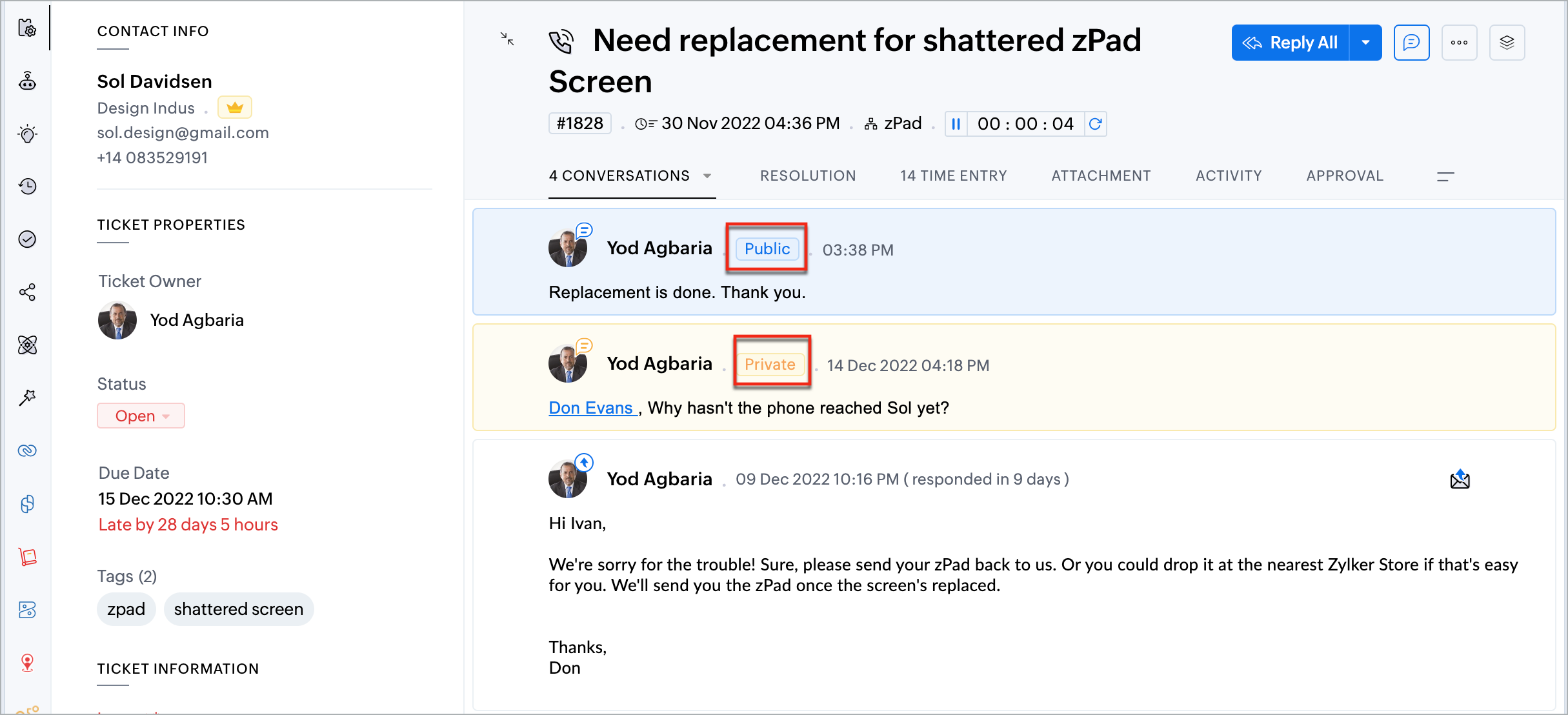Expand the 4 Conversations filter dropdown
The height and width of the screenshot is (715, 1568).
point(707,176)
